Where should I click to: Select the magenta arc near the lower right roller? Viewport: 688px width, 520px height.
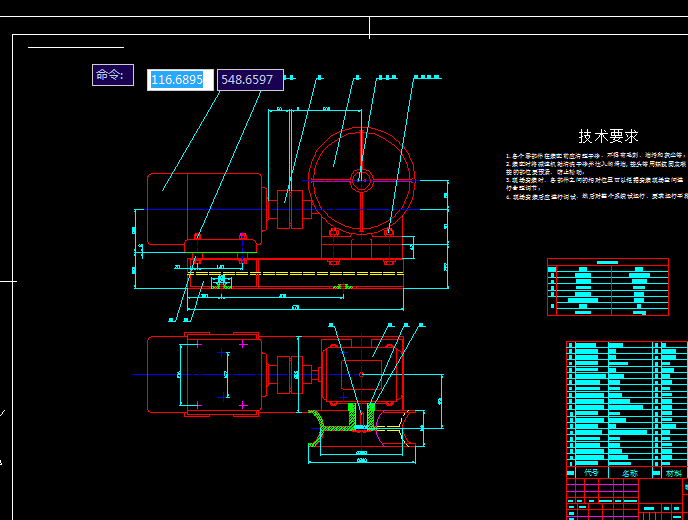tap(380, 428)
